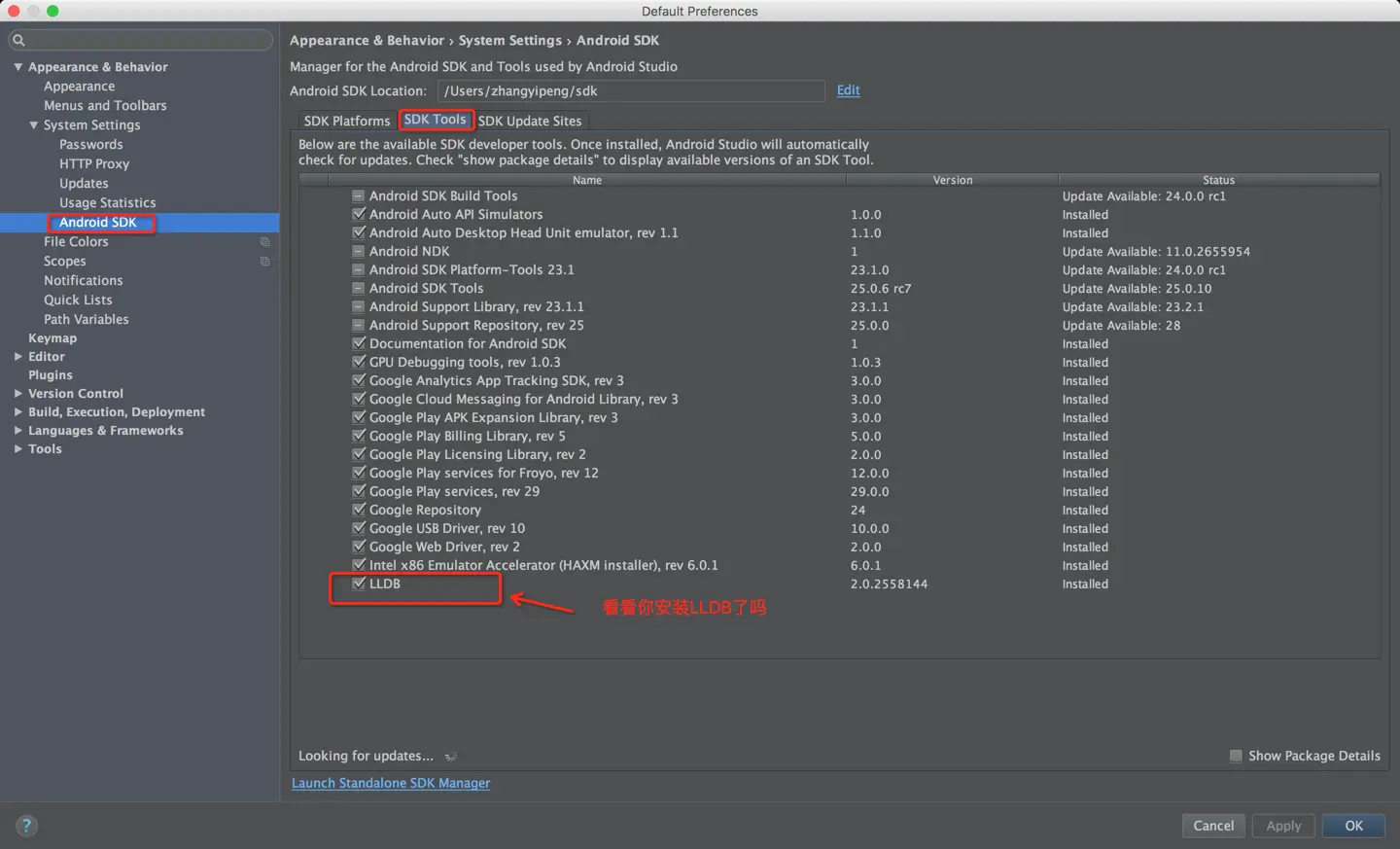Uncheck the LLDB checkbox
Viewport: 1400px width, 849px height.
(359, 584)
